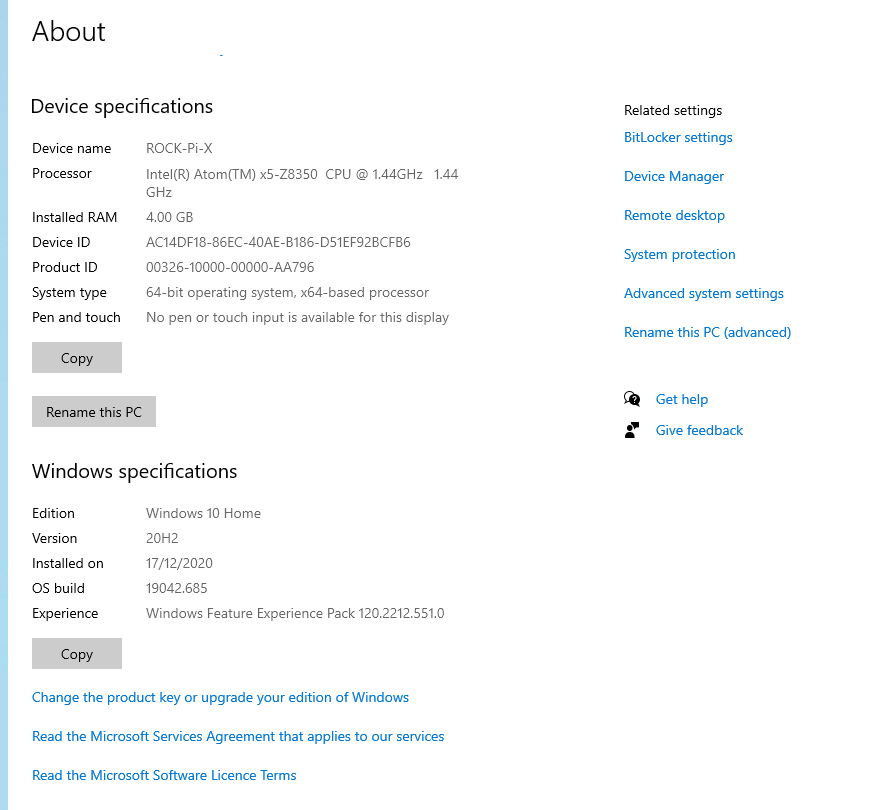Open System protection link

(x=679, y=254)
